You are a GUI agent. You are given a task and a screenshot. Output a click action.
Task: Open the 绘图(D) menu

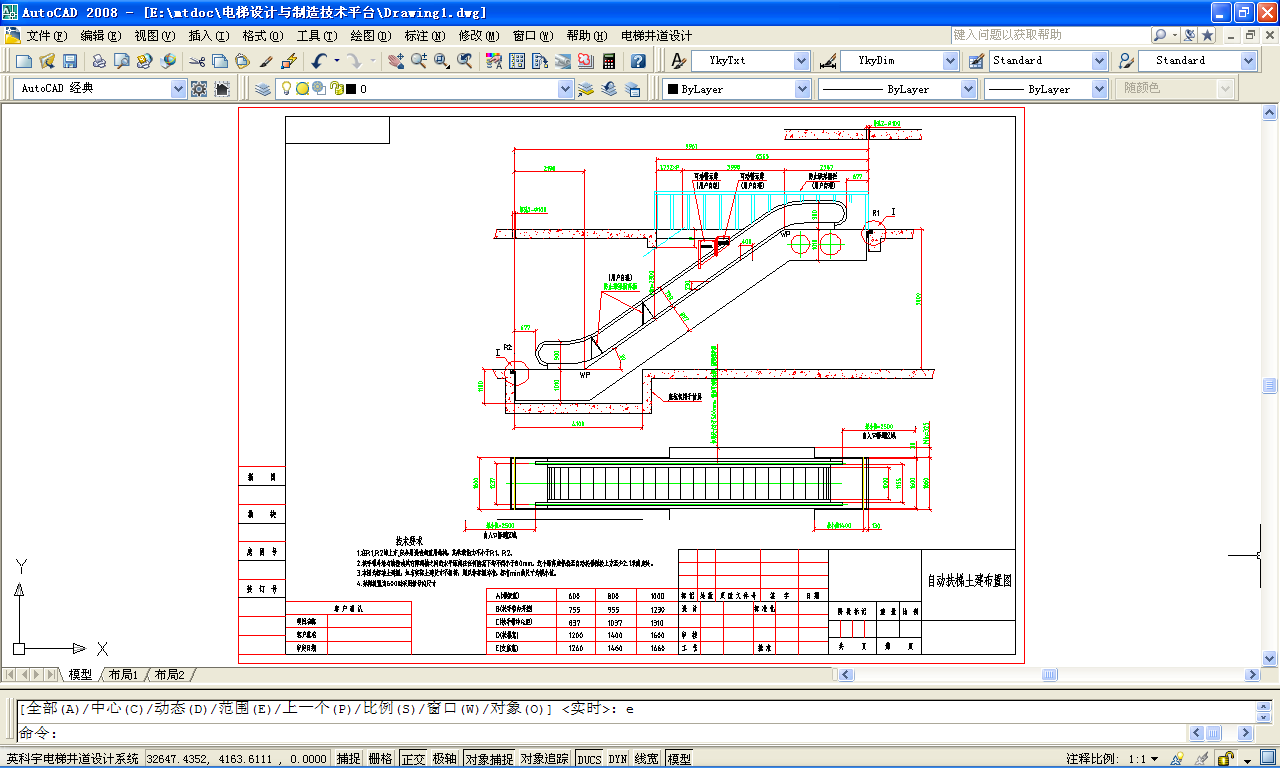tap(370, 35)
